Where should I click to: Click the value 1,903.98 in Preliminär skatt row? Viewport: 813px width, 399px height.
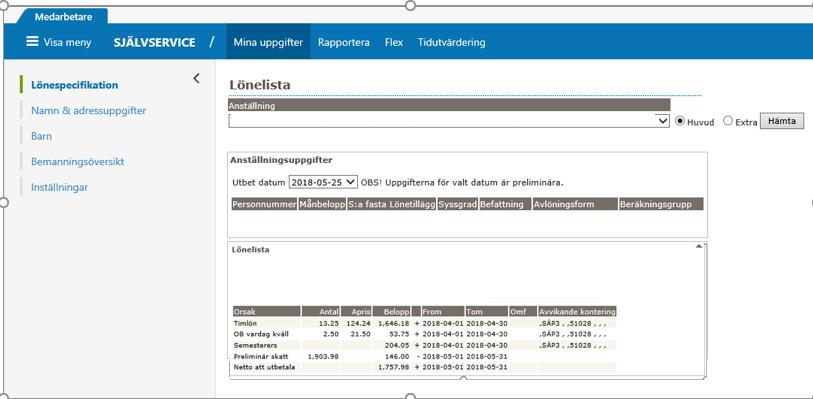[323, 356]
